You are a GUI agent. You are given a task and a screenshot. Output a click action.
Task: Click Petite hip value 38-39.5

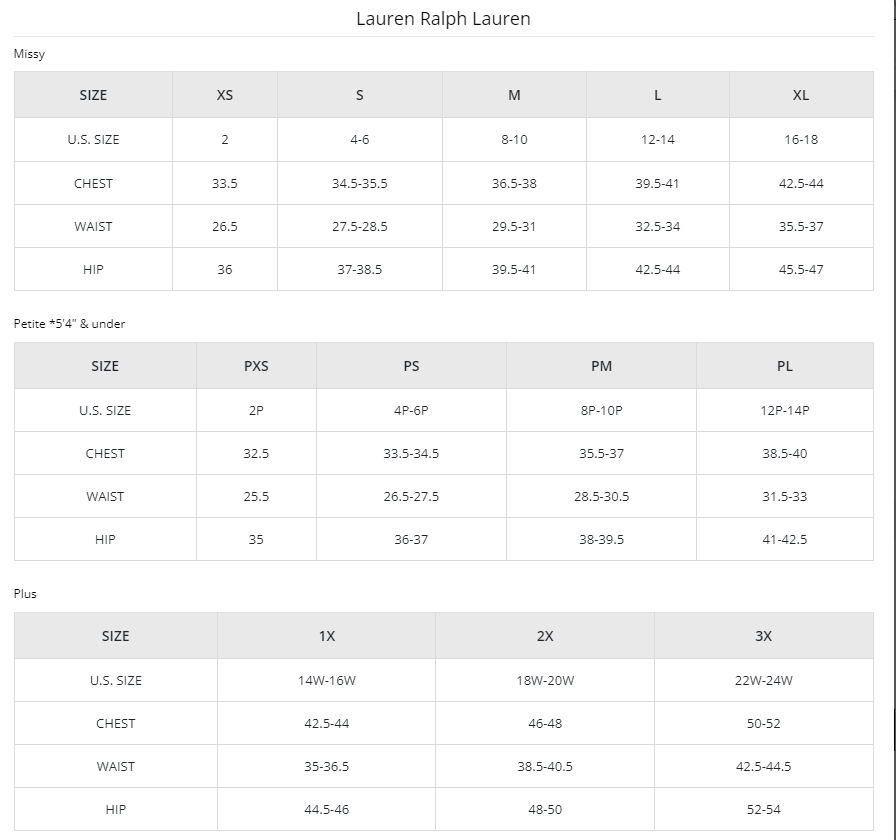[x=601, y=540]
